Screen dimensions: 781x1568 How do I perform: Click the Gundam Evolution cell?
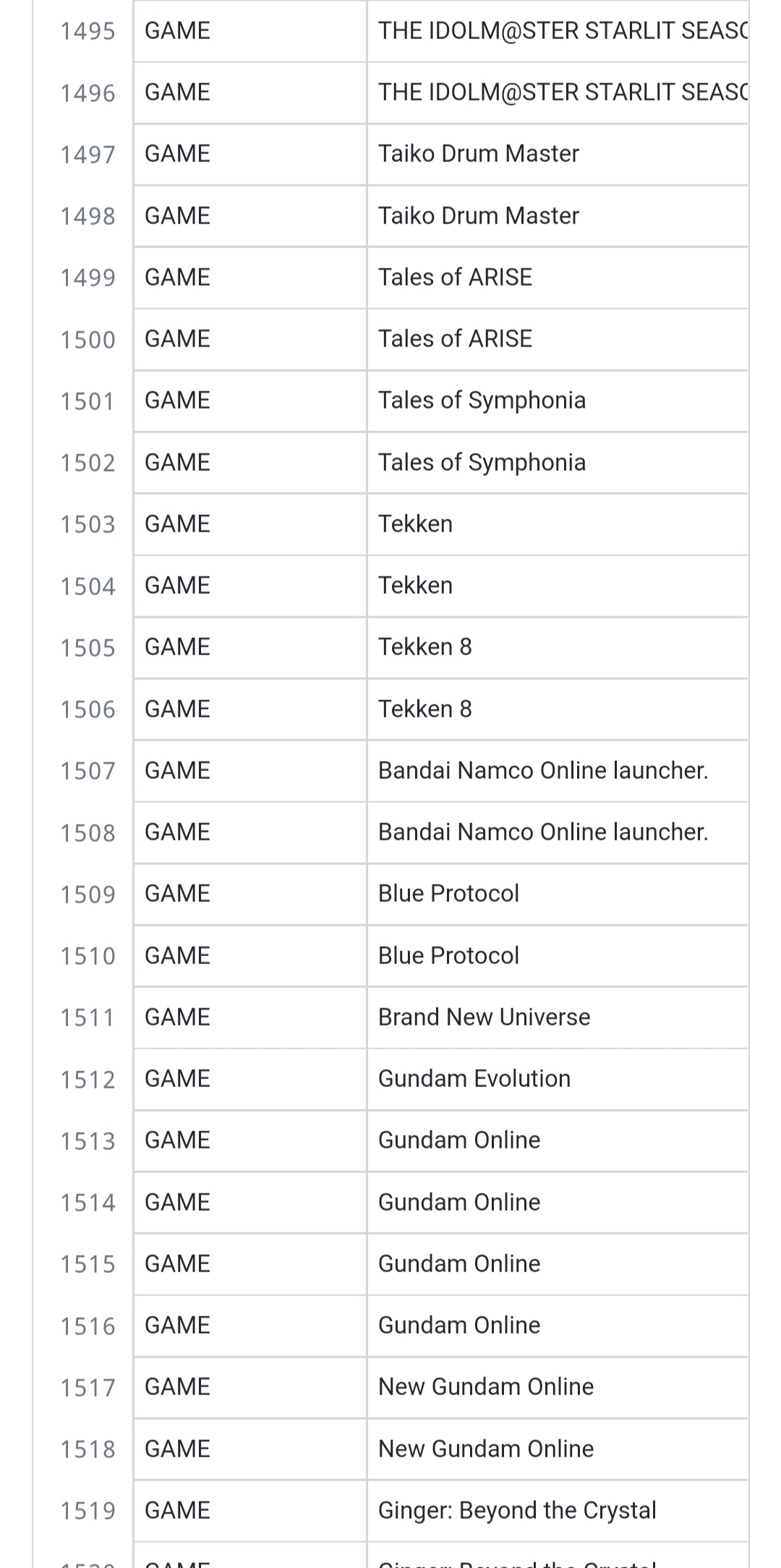click(x=558, y=1079)
